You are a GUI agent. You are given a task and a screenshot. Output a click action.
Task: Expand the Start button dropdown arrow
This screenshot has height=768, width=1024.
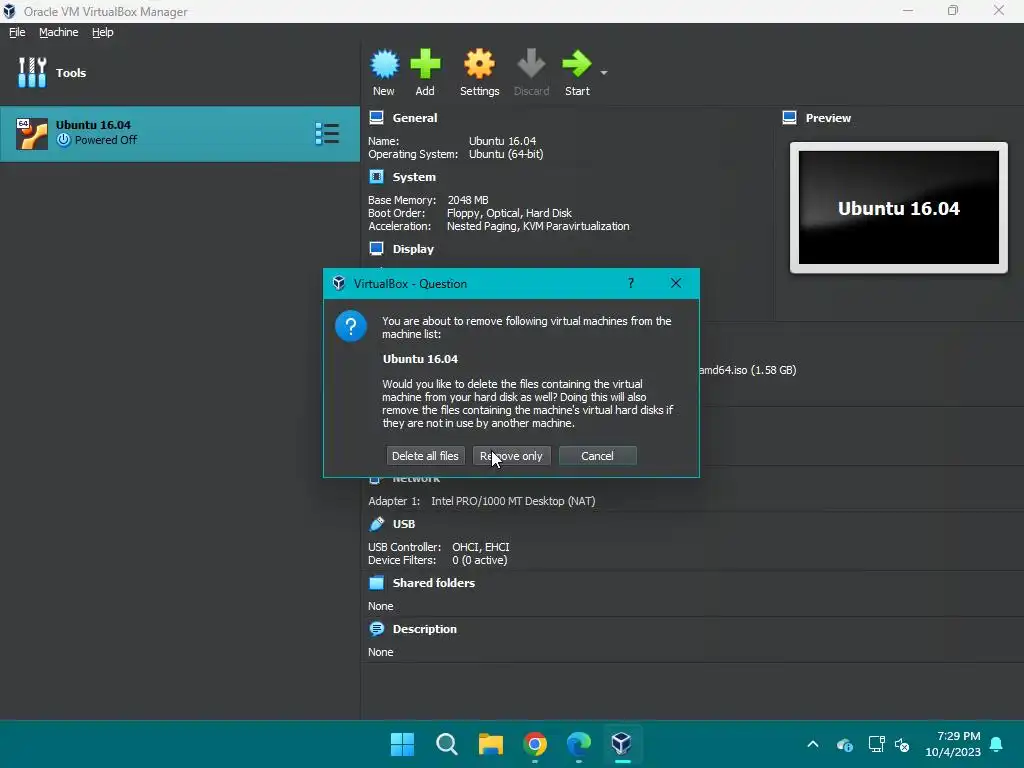tap(604, 72)
